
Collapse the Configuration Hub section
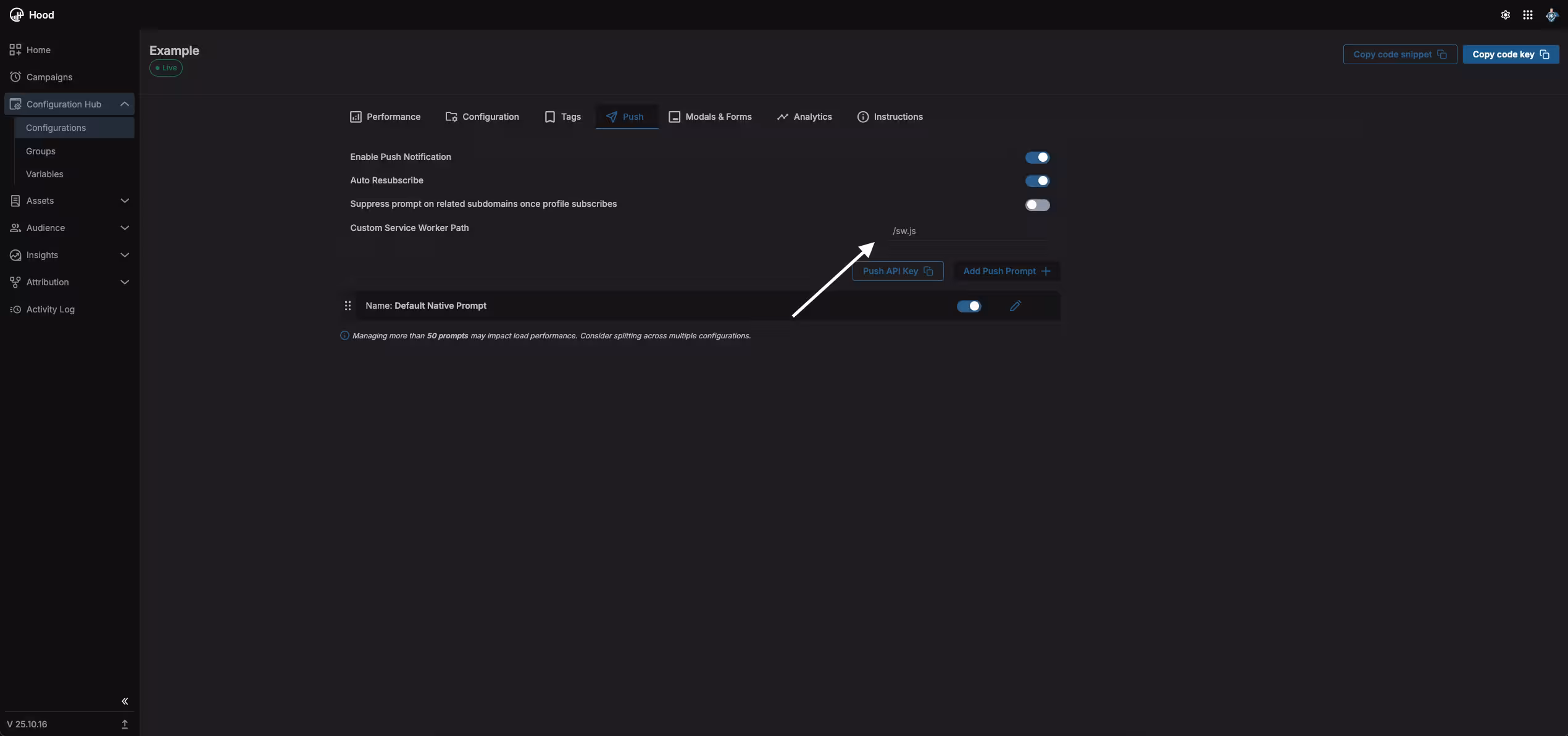point(69,104)
